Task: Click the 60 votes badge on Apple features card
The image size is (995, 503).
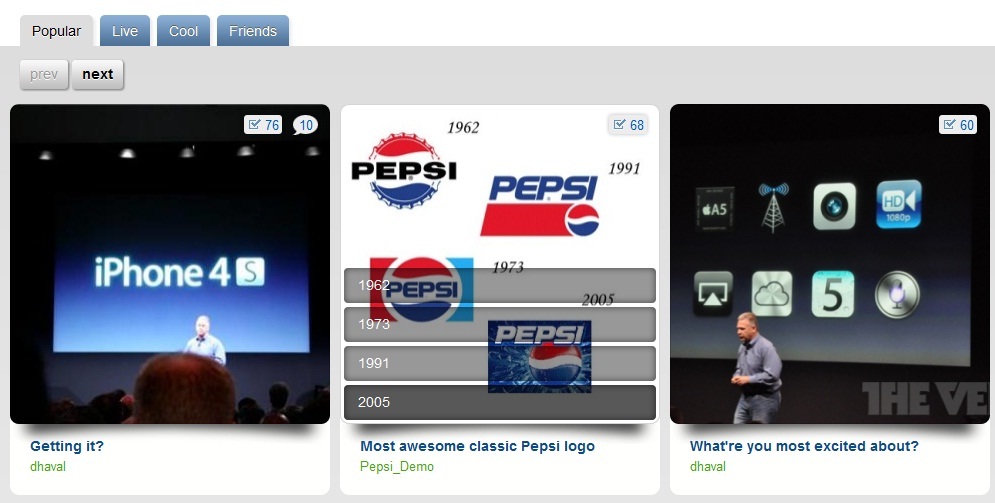Action: pos(958,125)
